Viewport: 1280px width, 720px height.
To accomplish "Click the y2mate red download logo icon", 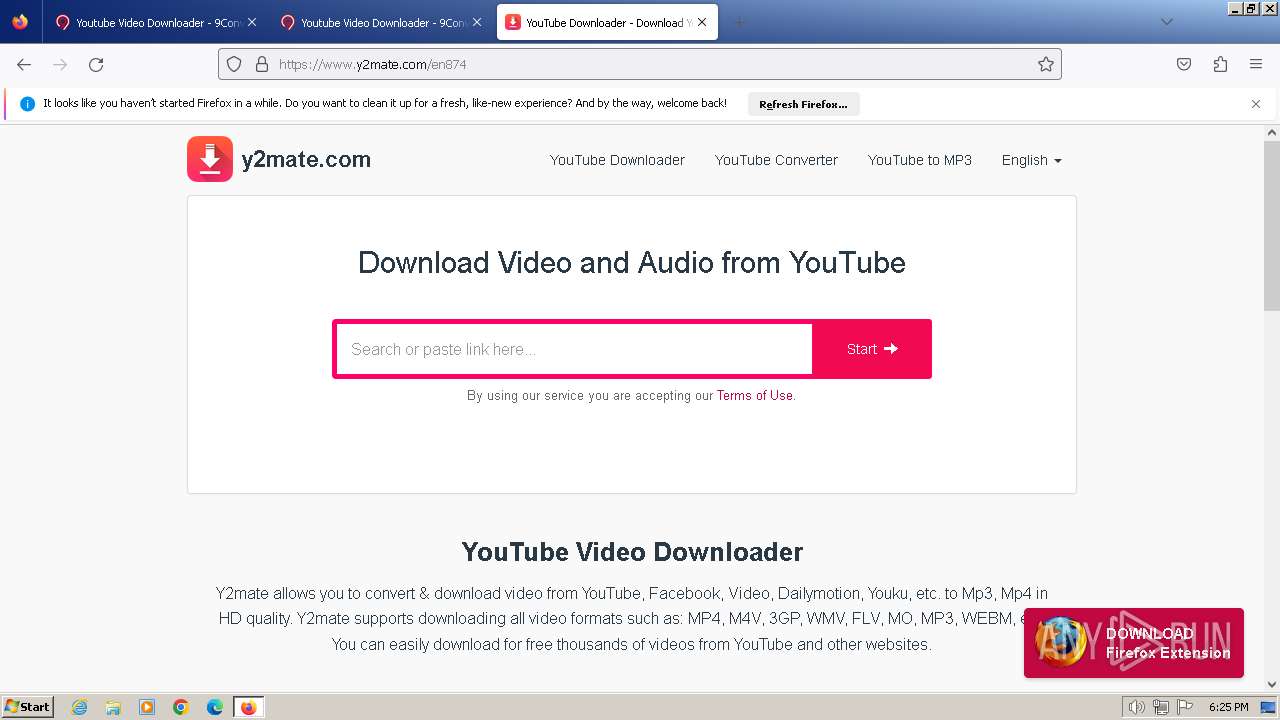I will pyautogui.click(x=210, y=159).
